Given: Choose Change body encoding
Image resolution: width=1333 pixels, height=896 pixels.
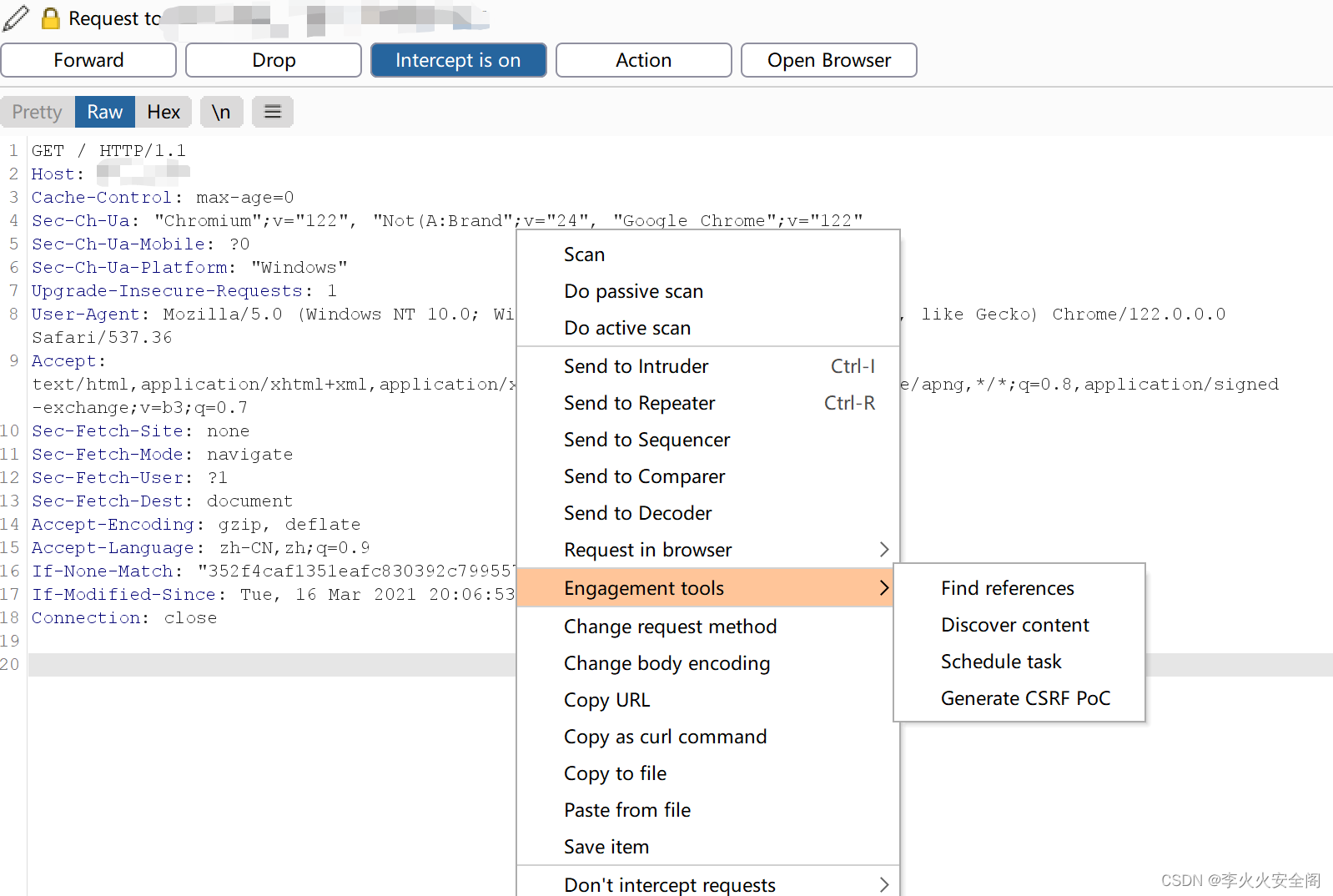Looking at the screenshot, I should coord(708,663).
